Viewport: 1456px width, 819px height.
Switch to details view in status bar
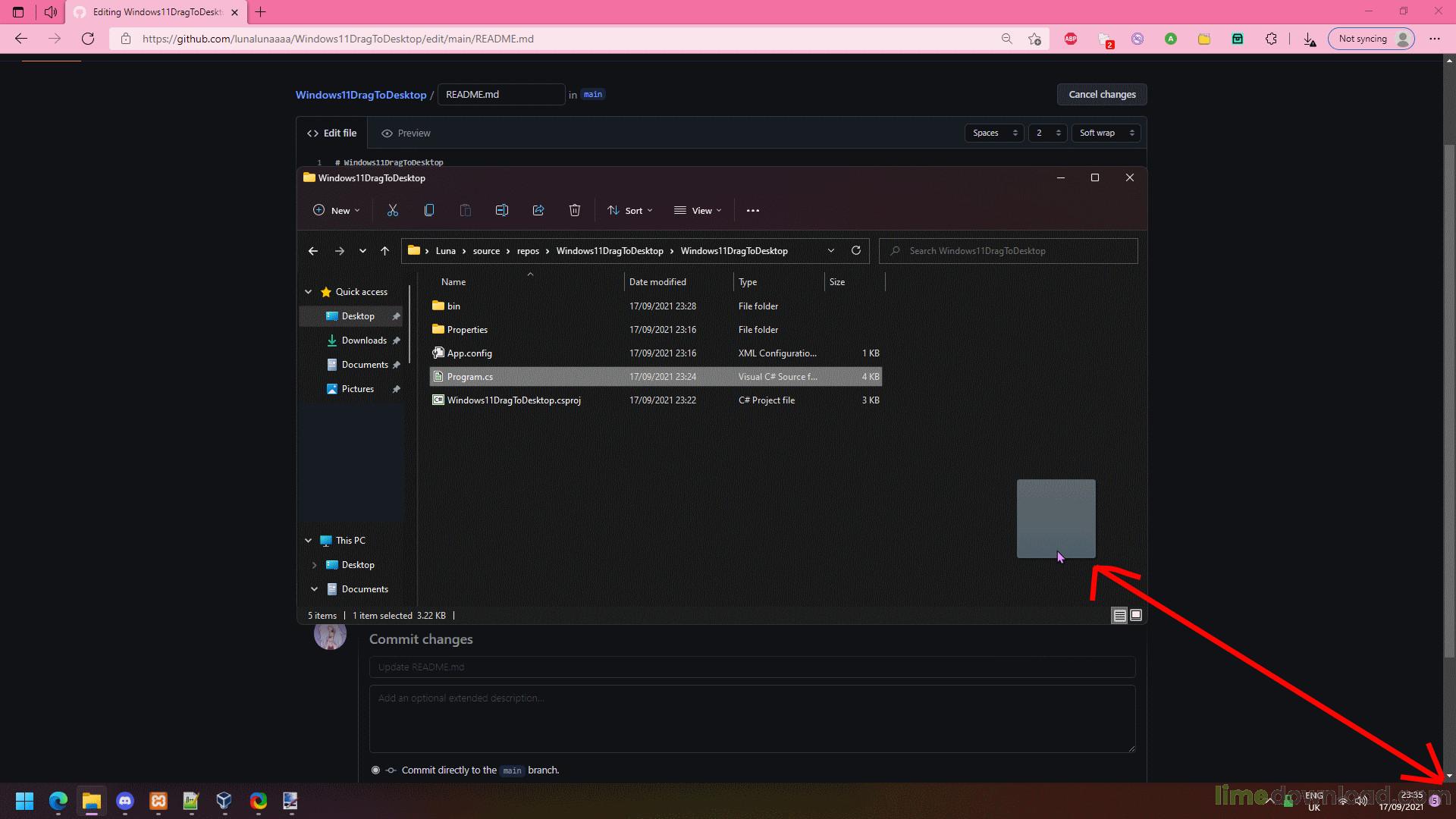tap(1119, 615)
